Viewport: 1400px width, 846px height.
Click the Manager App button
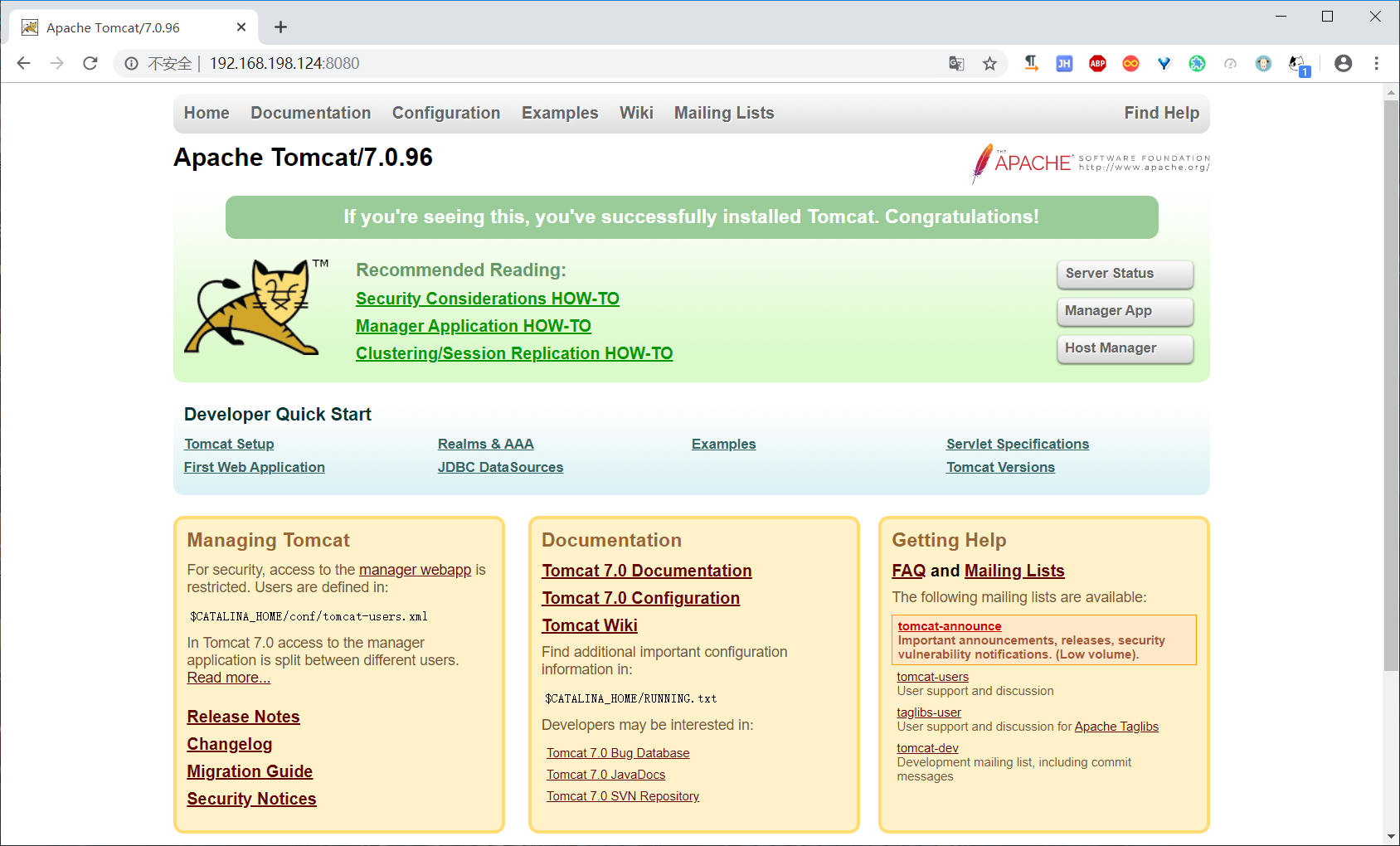pyautogui.click(x=1125, y=311)
